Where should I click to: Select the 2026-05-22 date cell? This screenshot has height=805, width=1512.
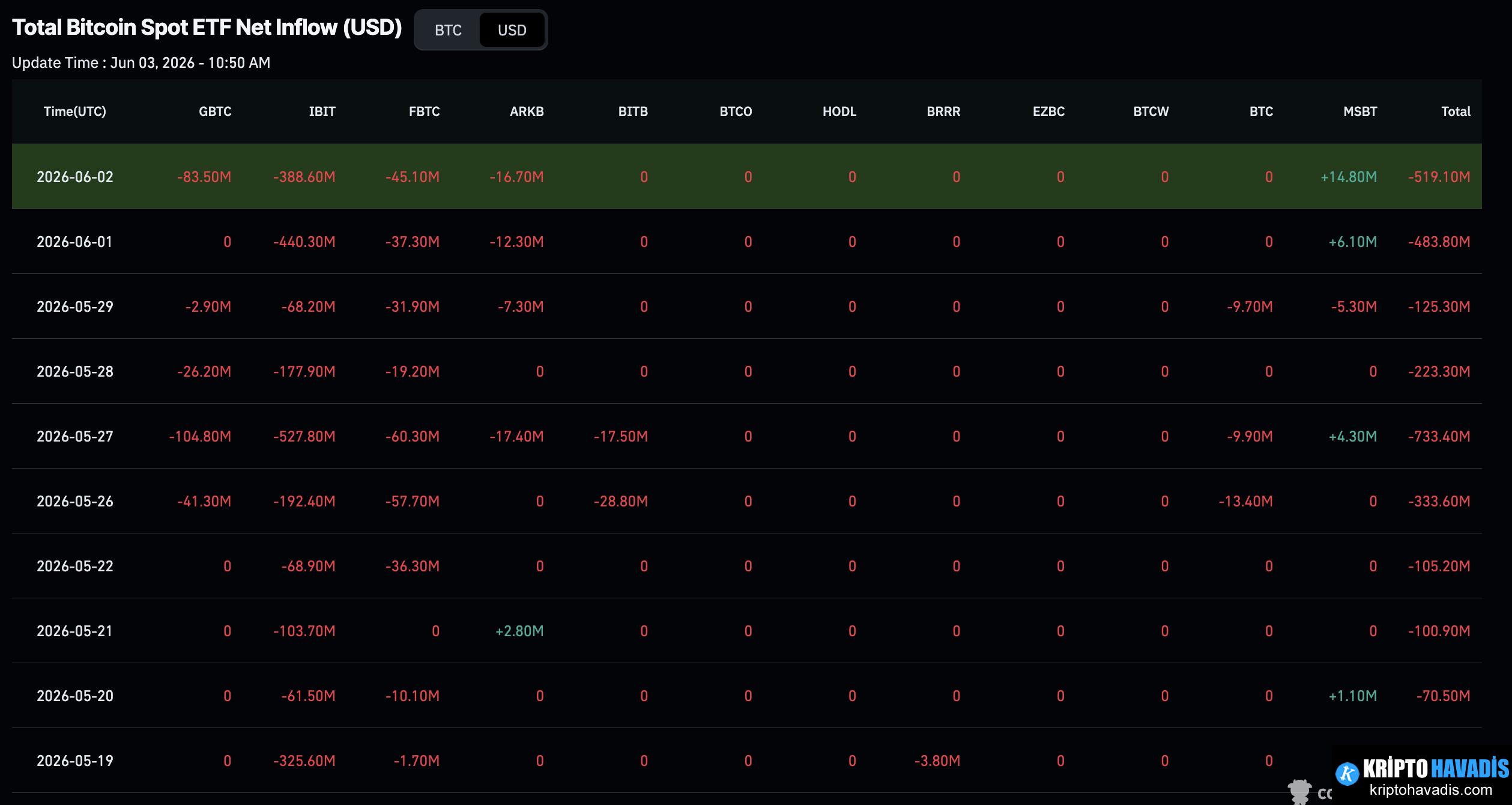tap(75, 566)
